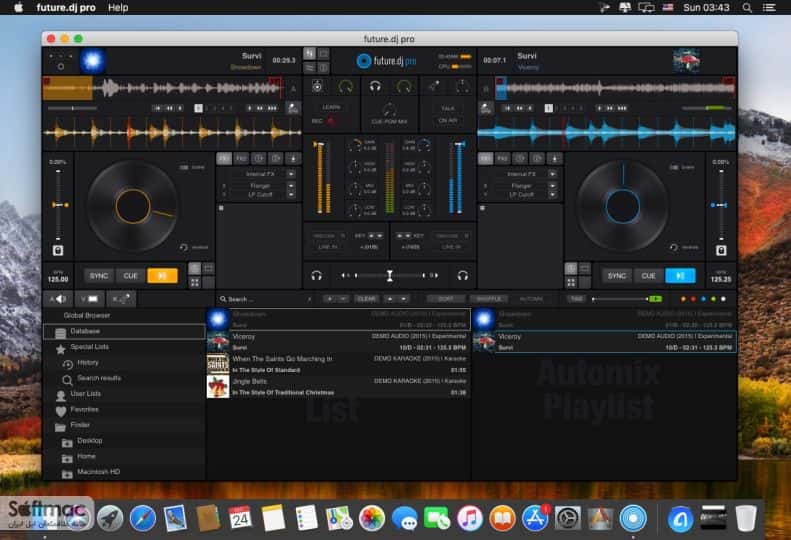Open the future.dj pro application menu
791x540 pixels.
pos(66,8)
